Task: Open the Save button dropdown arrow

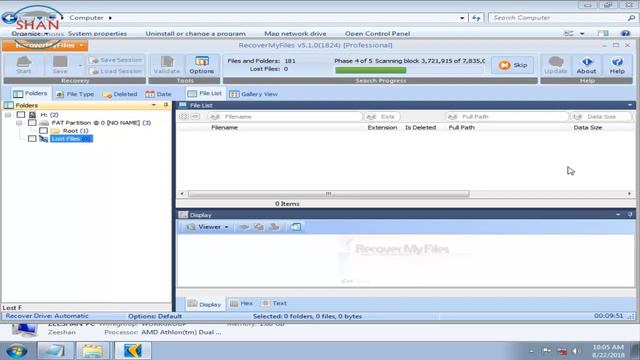Action: coord(80,65)
